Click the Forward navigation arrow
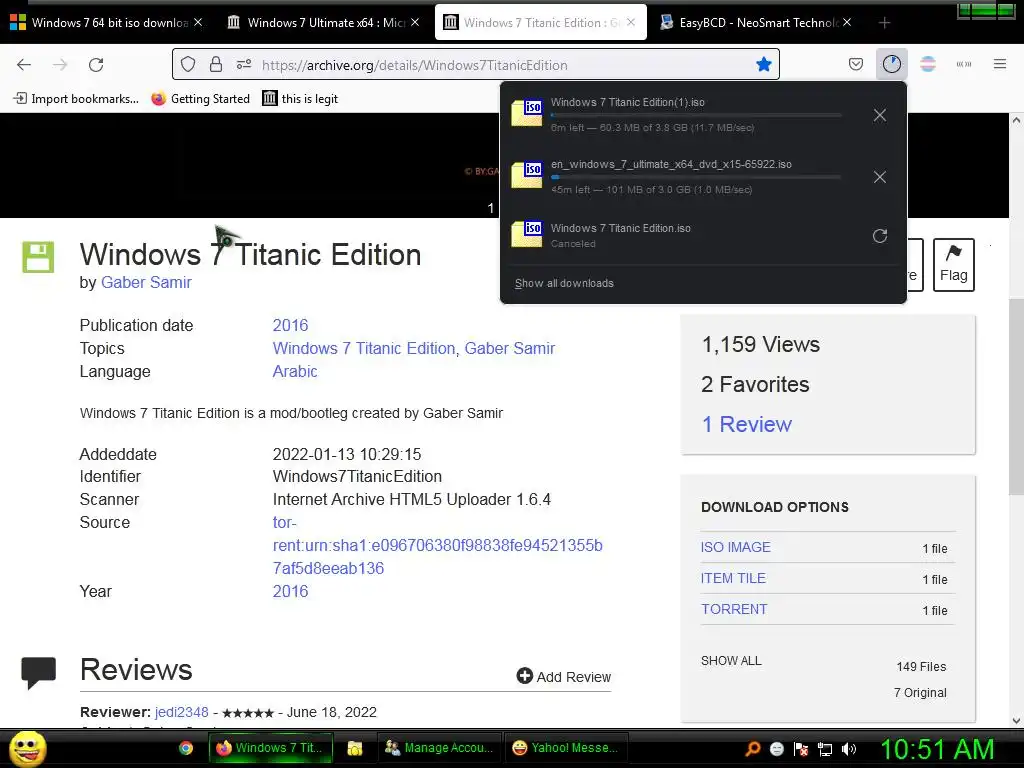The width and height of the screenshot is (1024, 768). coord(60,65)
